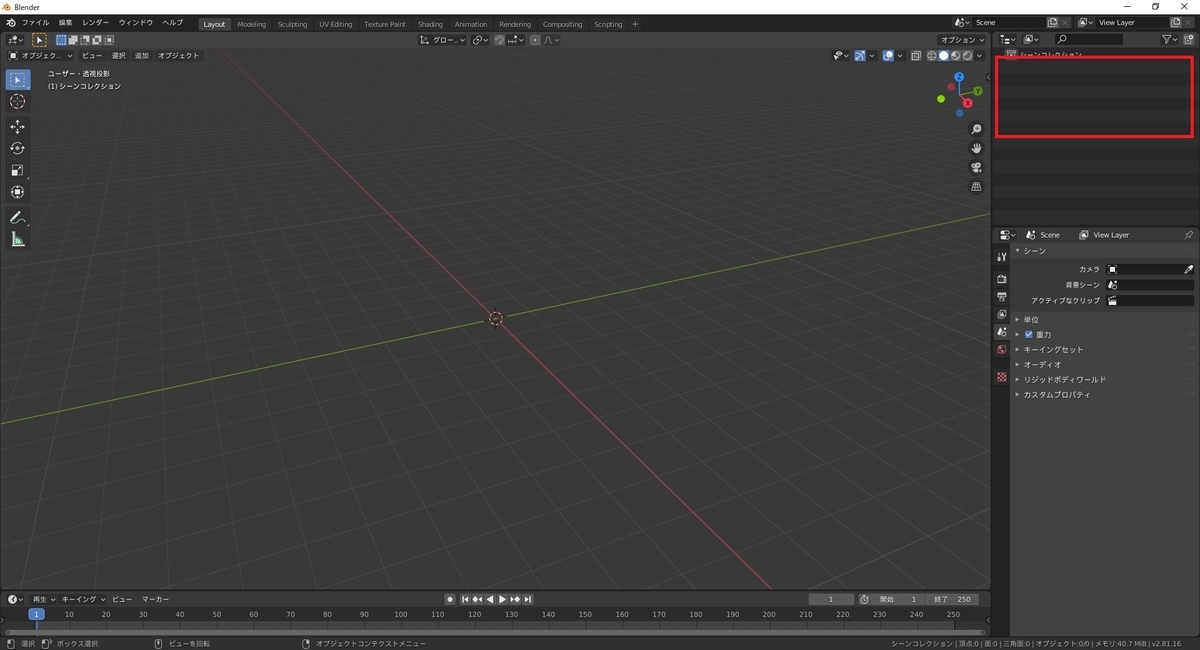Open the Scene properties tab icon
The height and width of the screenshot is (650, 1200).
1001,332
